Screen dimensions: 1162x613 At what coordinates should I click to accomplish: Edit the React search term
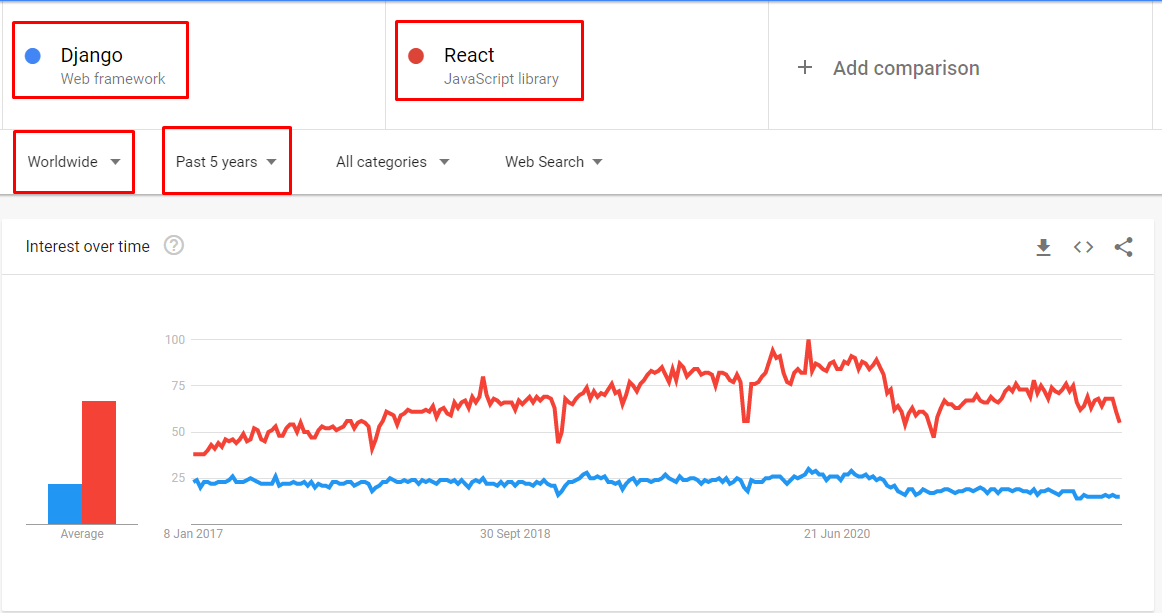(x=470, y=56)
